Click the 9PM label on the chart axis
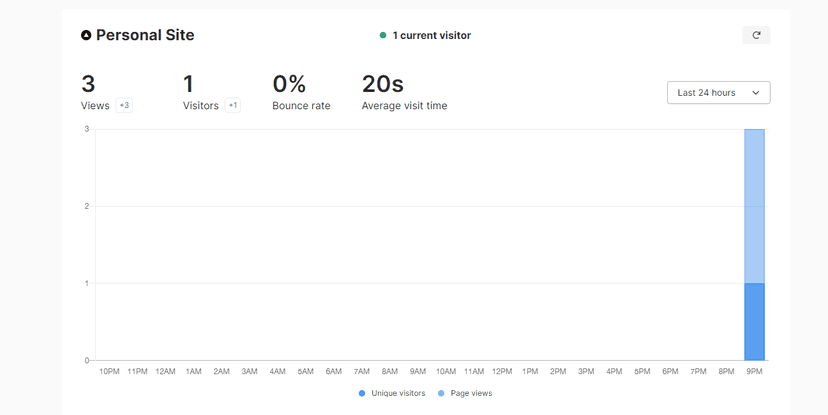 coord(754,371)
